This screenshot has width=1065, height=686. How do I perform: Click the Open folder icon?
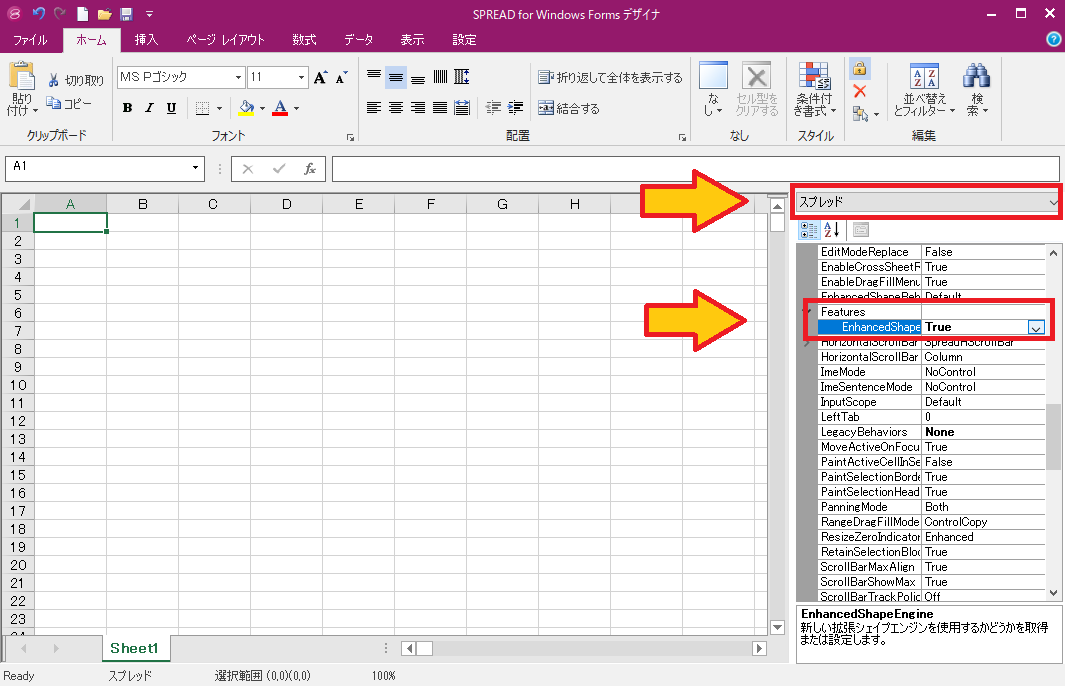(x=104, y=14)
